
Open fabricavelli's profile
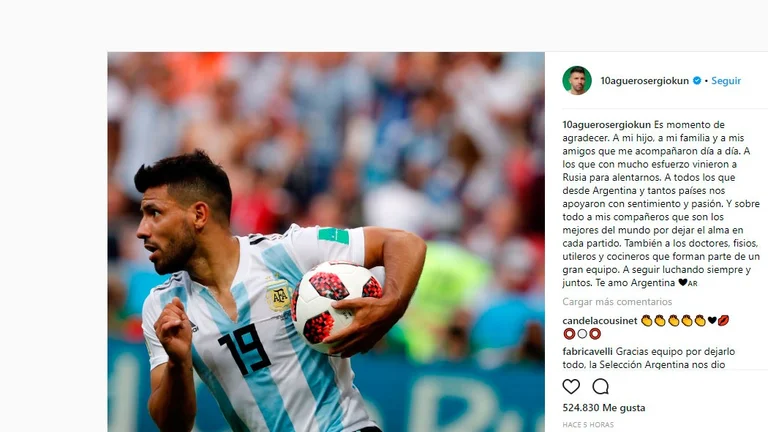(x=587, y=351)
